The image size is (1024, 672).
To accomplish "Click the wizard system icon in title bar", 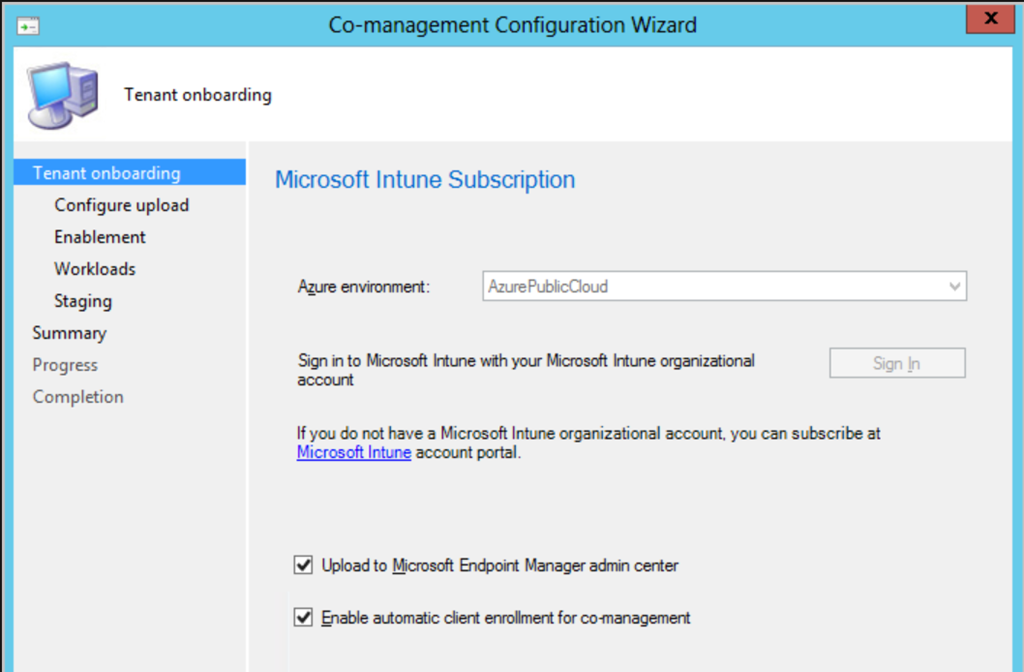I will 28,25.
